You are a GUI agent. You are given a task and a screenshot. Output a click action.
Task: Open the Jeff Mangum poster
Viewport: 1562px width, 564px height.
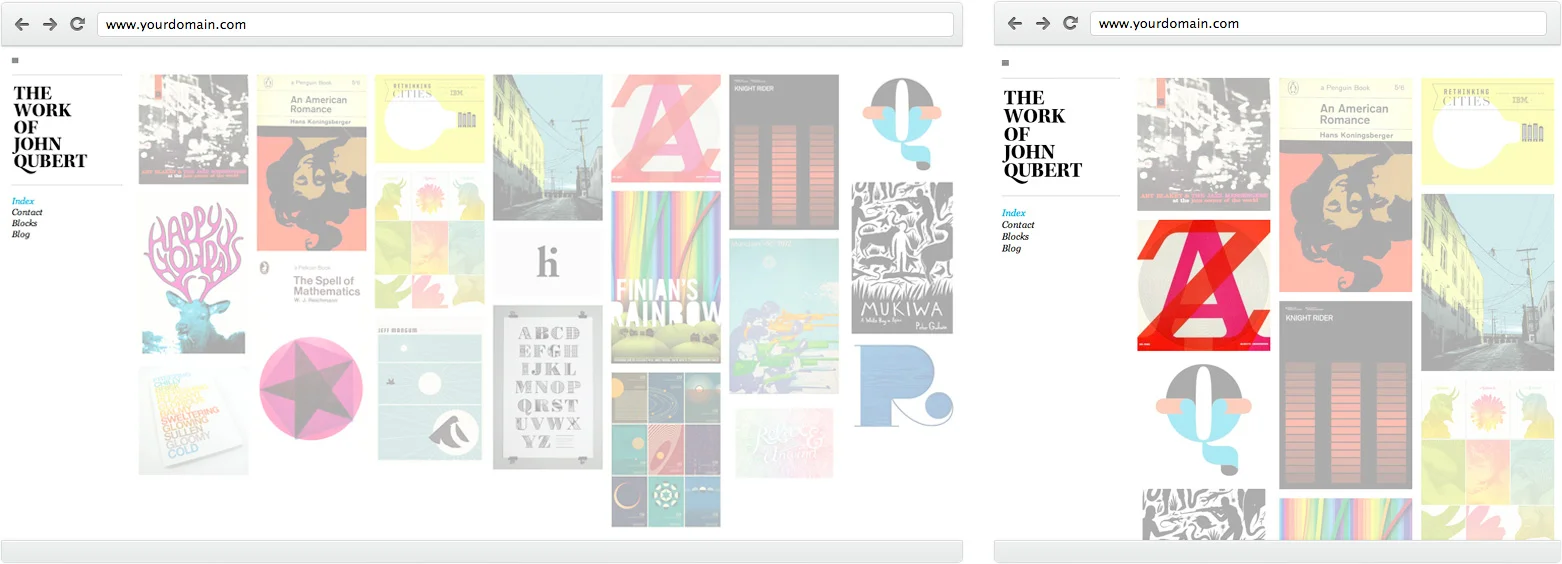click(430, 390)
